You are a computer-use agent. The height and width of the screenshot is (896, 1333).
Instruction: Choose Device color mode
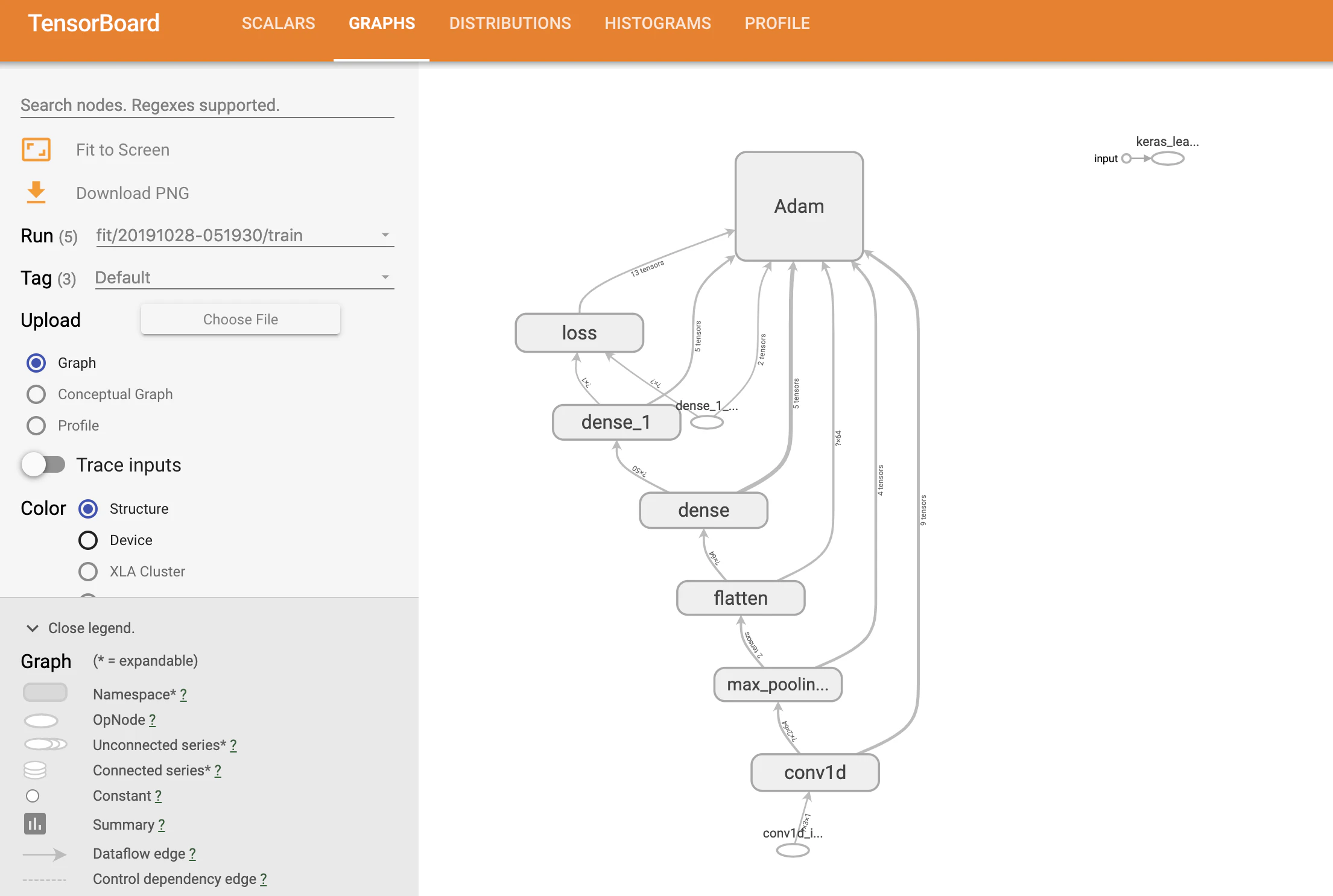(88, 540)
